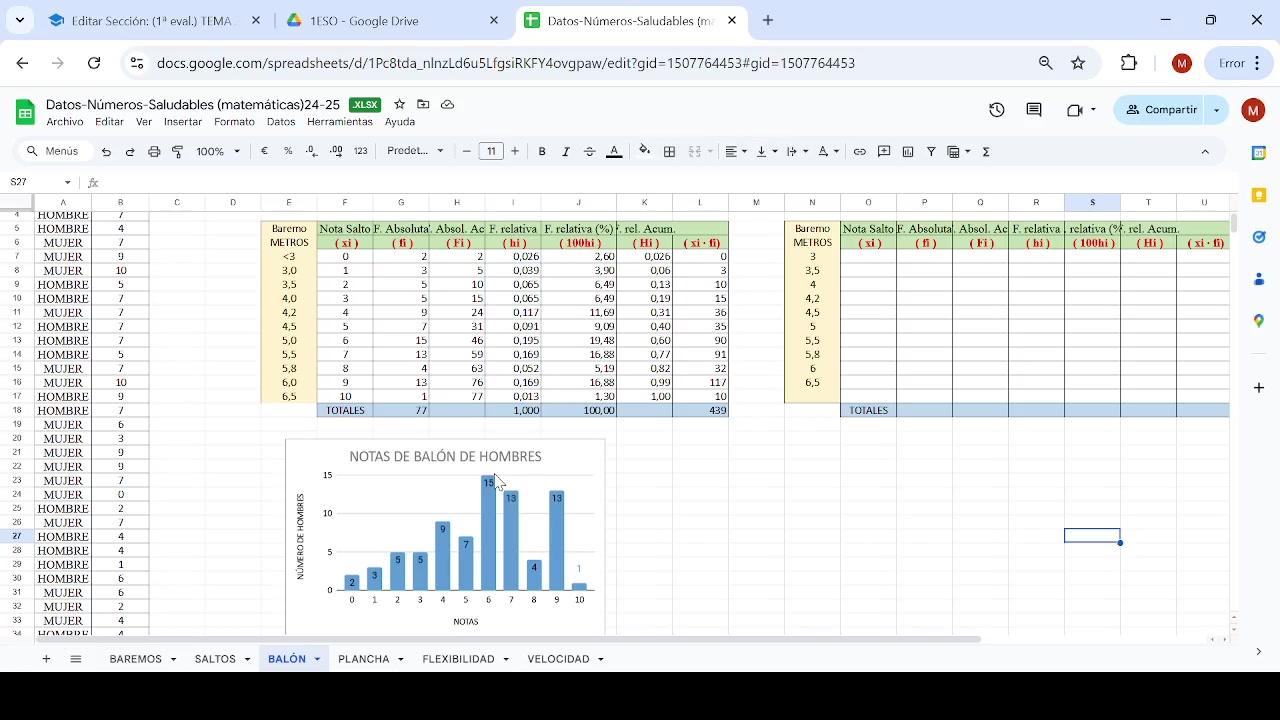Viewport: 1280px width, 720px height.
Task: Expand the font family dropdown
Action: [x=415, y=152]
